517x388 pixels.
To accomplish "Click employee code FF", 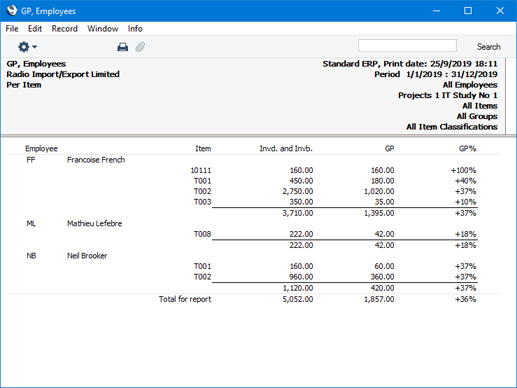I will 31,160.
